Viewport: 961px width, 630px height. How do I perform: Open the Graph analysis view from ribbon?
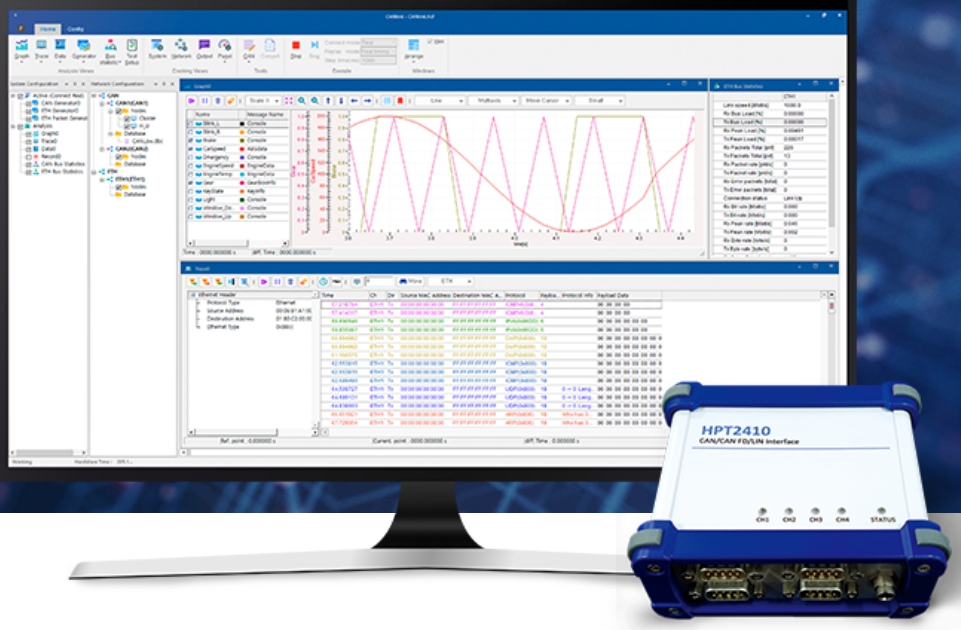click(x=22, y=49)
